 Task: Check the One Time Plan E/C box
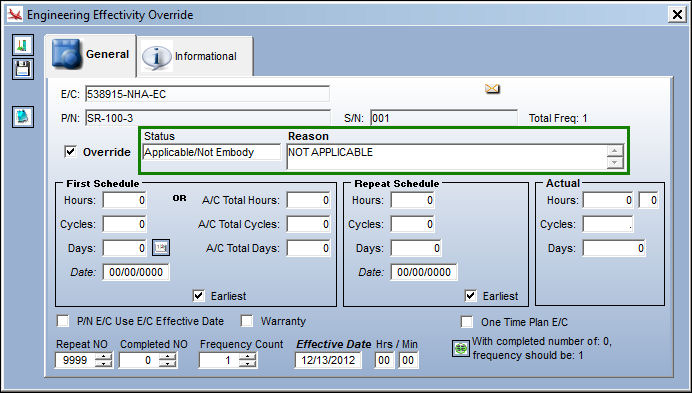coord(466,322)
